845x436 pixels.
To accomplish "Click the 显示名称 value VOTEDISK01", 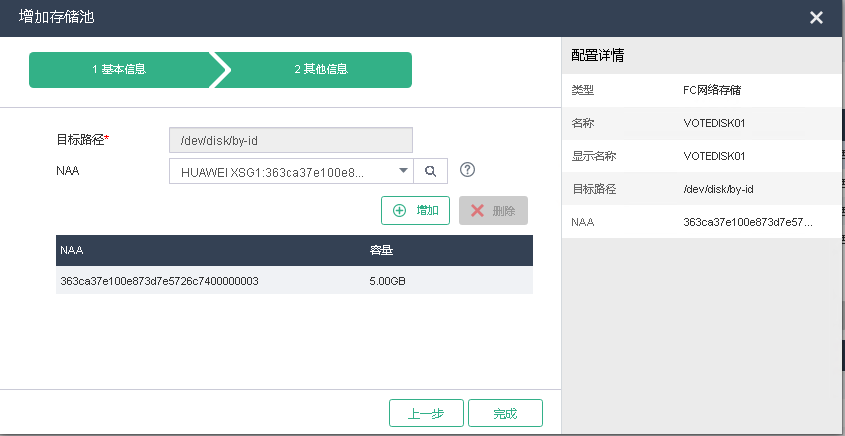I will [714, 156].
